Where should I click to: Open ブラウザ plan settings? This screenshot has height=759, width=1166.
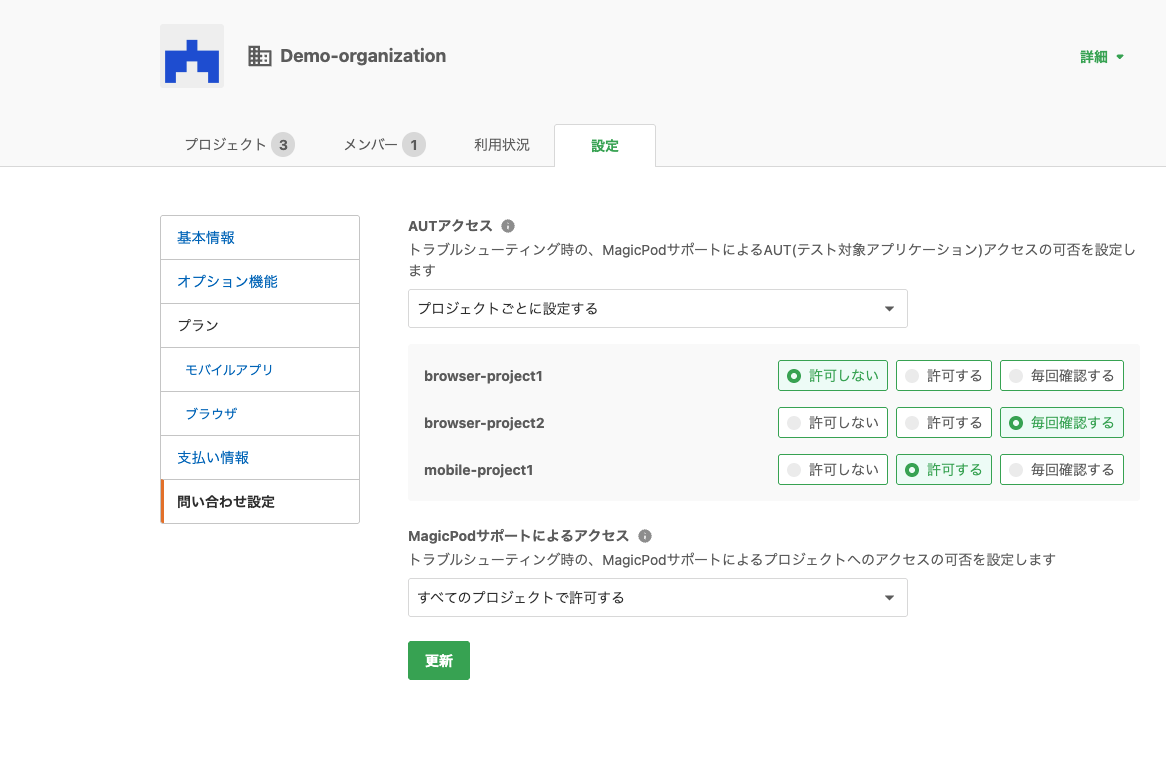[x=260, y=413]
